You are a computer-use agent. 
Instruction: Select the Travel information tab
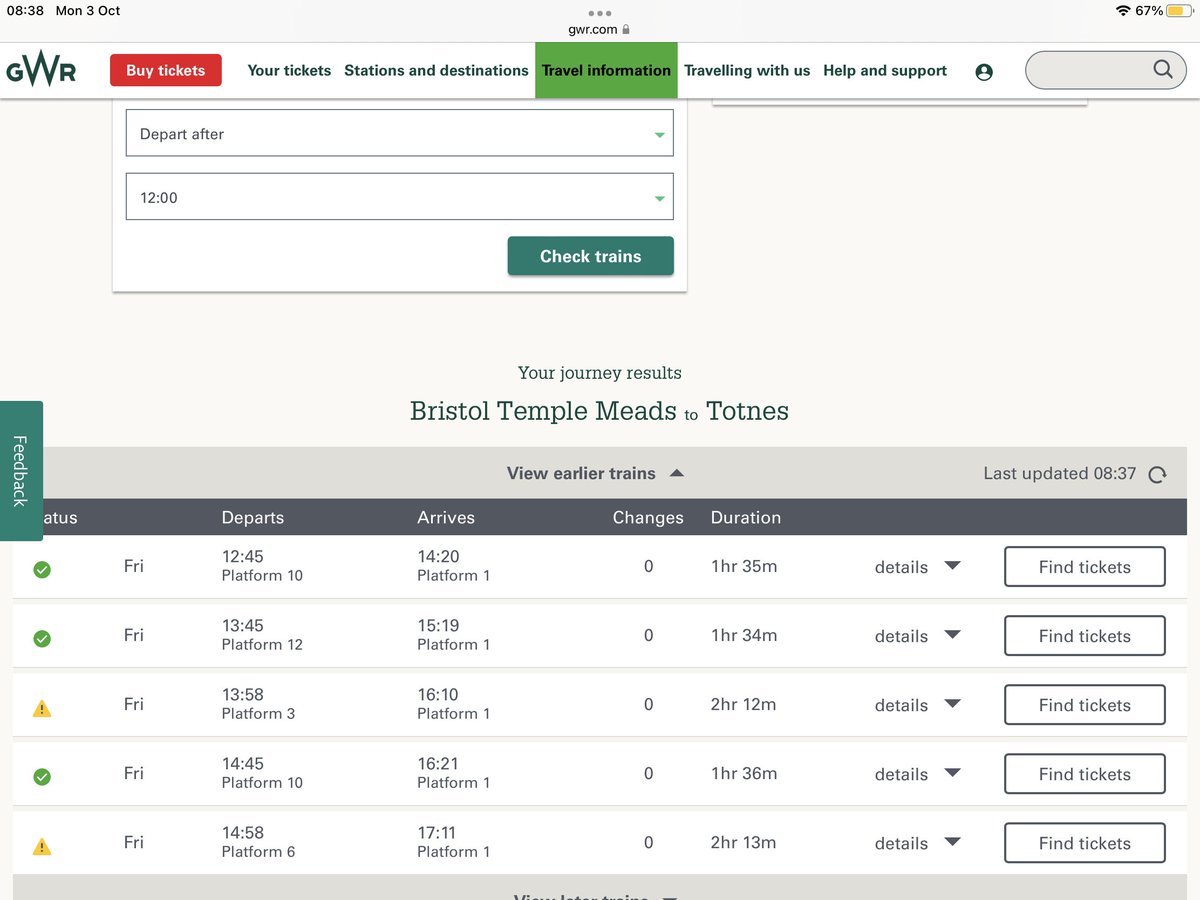[x=606, y=70]
